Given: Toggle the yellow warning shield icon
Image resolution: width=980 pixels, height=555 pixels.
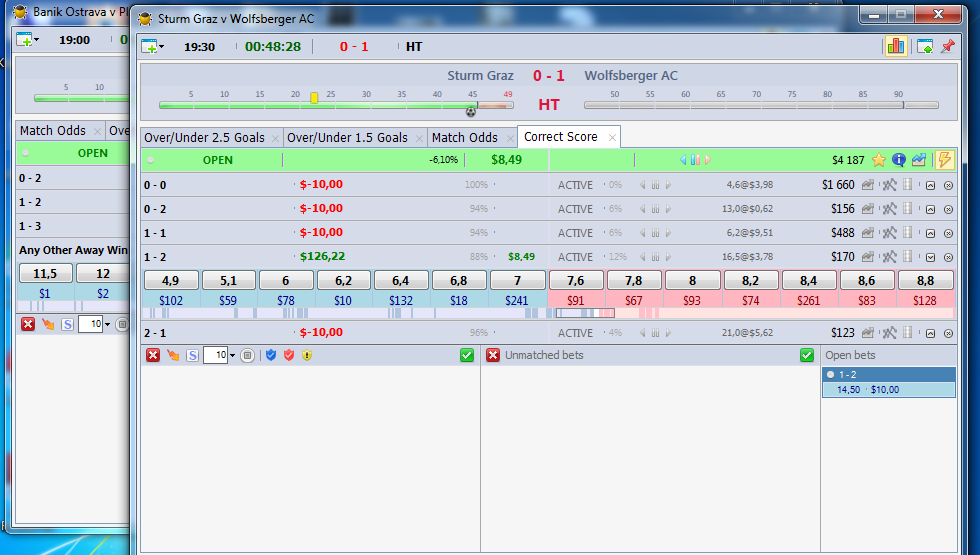Looking at the screenshot, I should click(307, 355).
